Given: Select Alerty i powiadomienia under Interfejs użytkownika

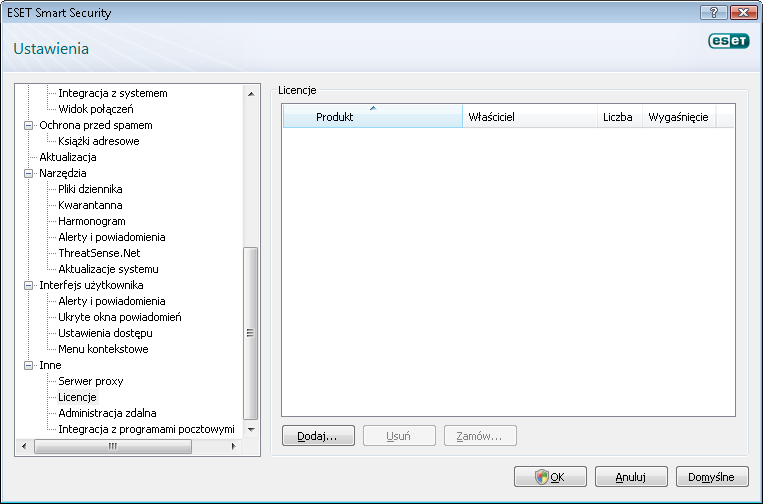Looking at the screenshot, I should [x=112, y=301].
